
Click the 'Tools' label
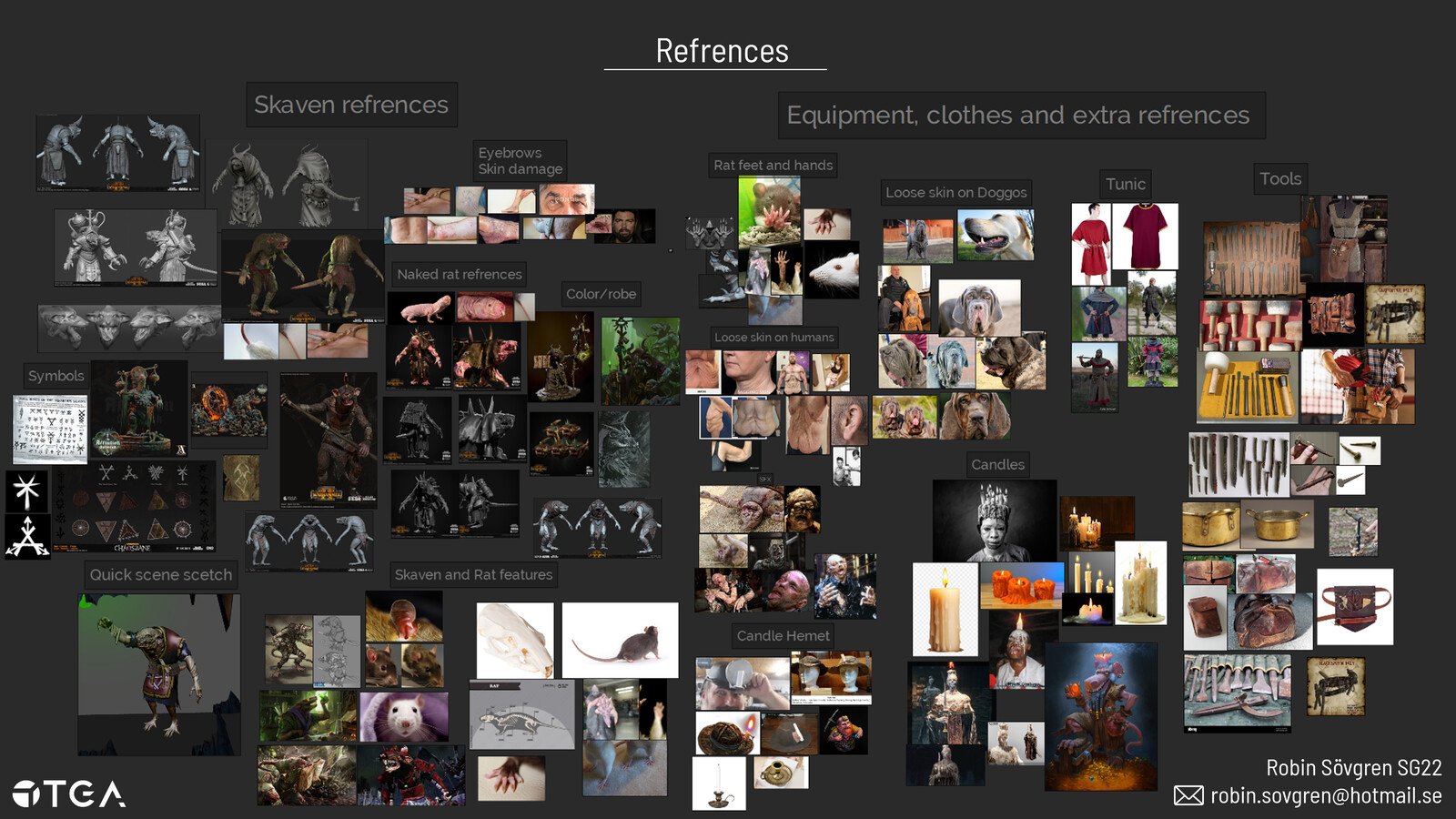(x=1280, y=178)
